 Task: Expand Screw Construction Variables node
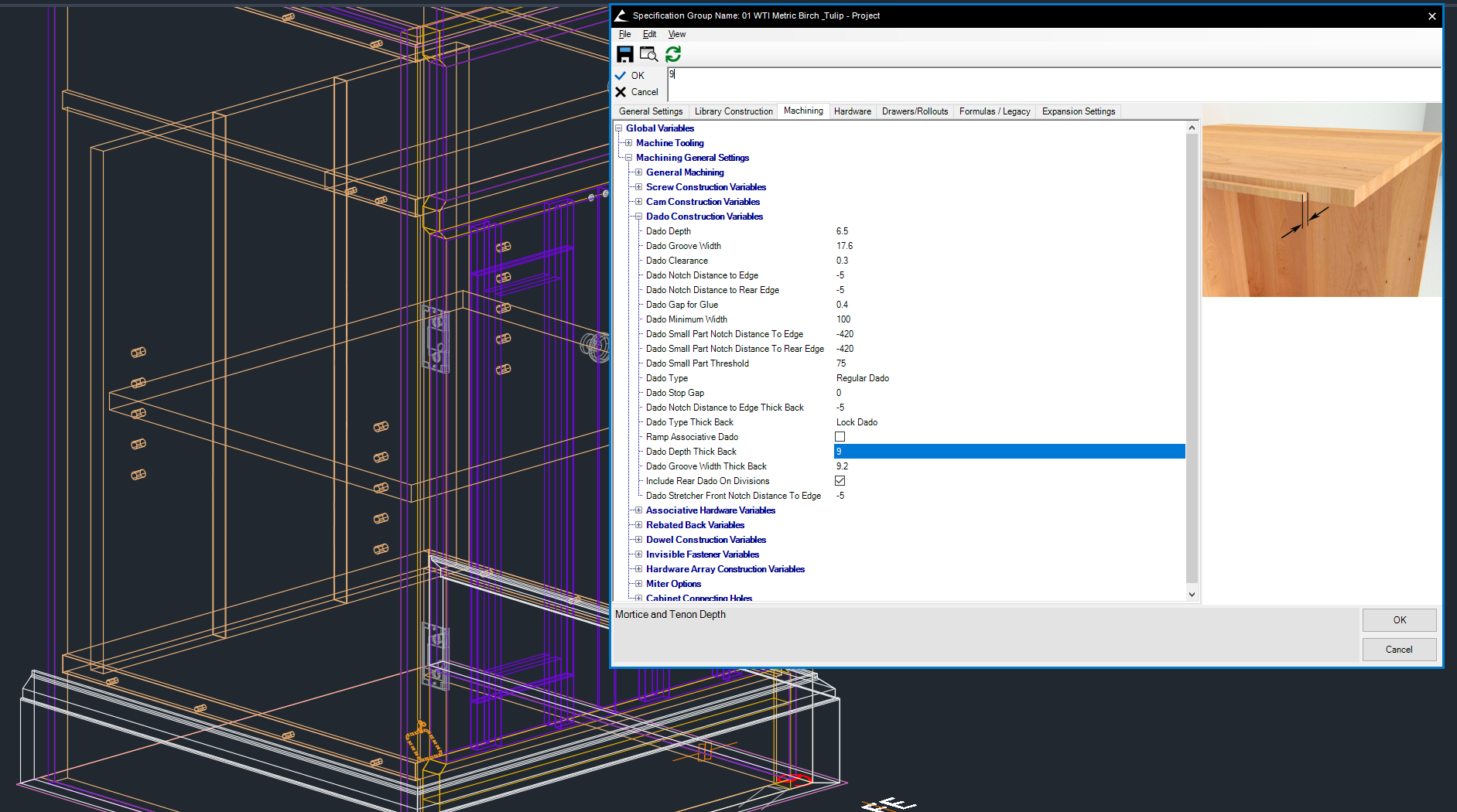click(x=638, y=187)
